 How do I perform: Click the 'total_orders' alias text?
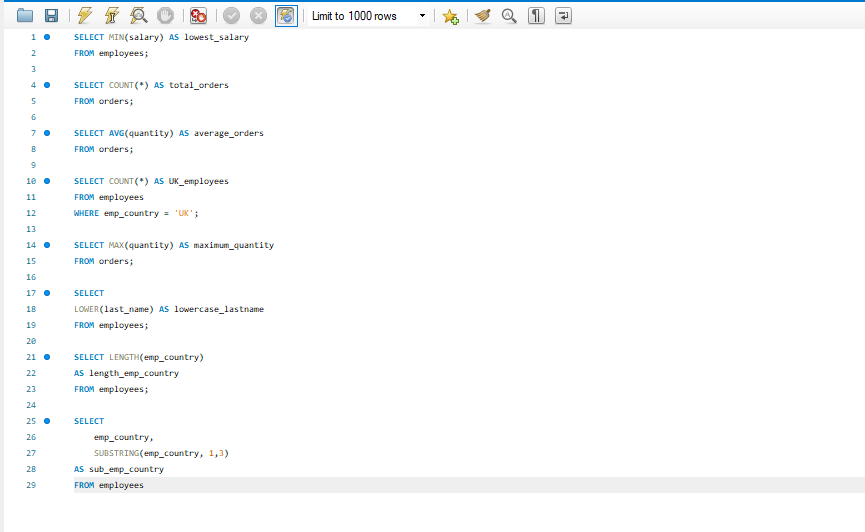click(x=199, y=85)
